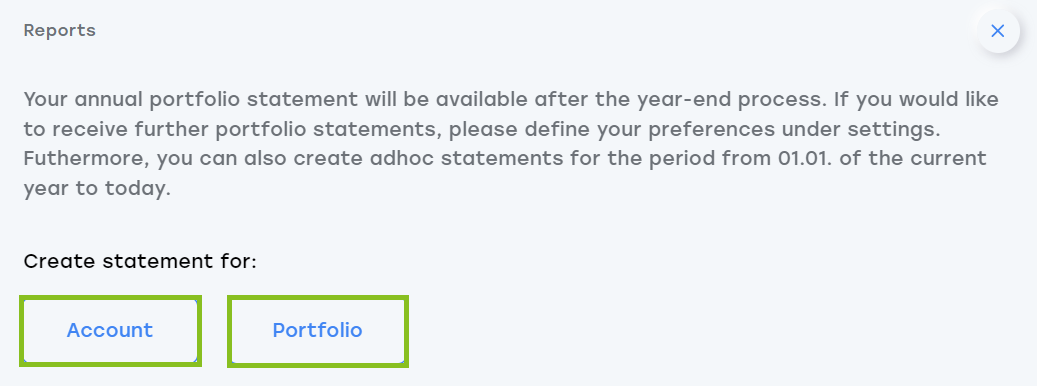Choose Account under Create statement for
Viewport: 1037px width, 386px height.
(x=110, y=330)
